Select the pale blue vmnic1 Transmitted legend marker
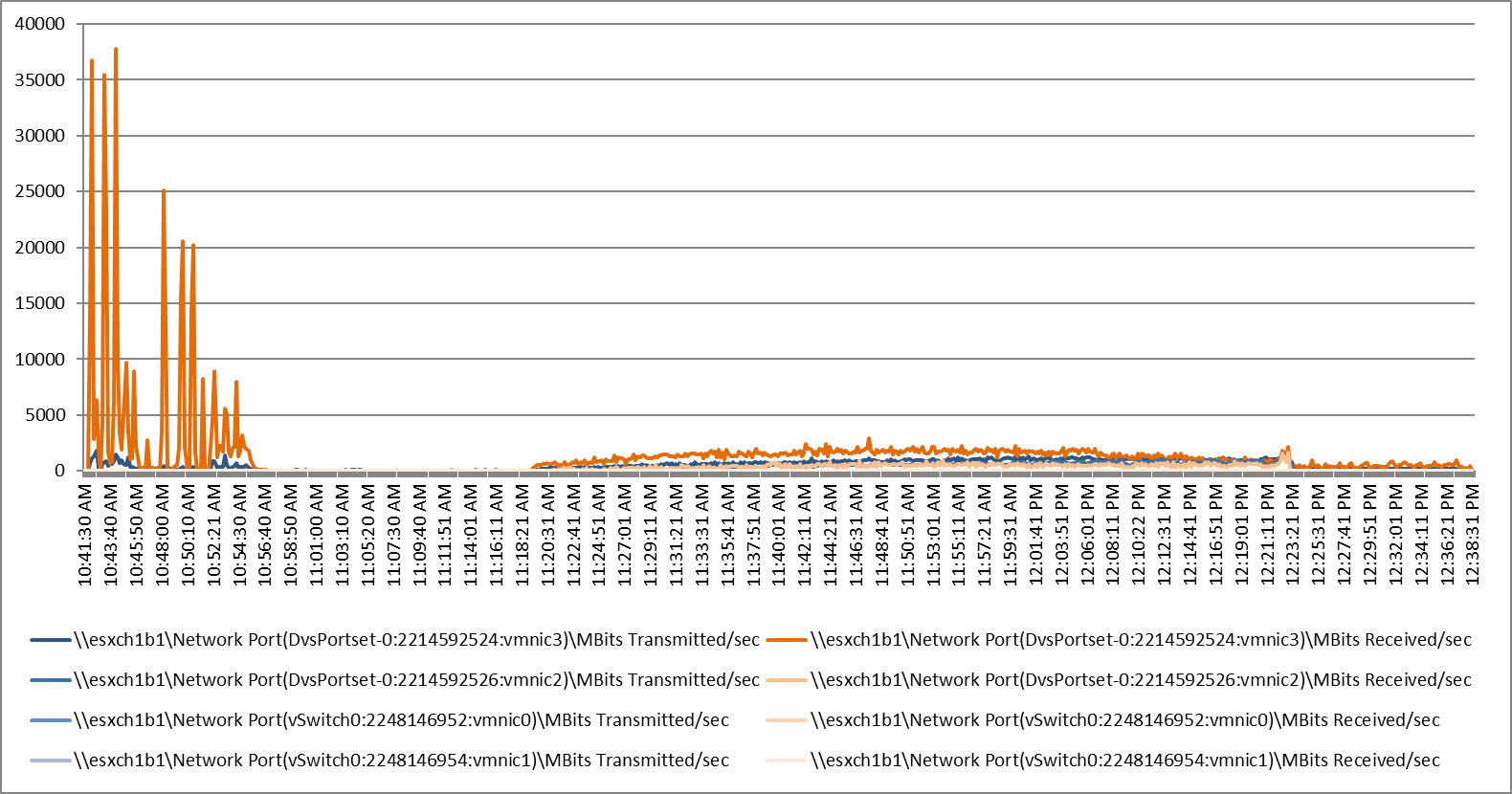 tap(51, 761)
